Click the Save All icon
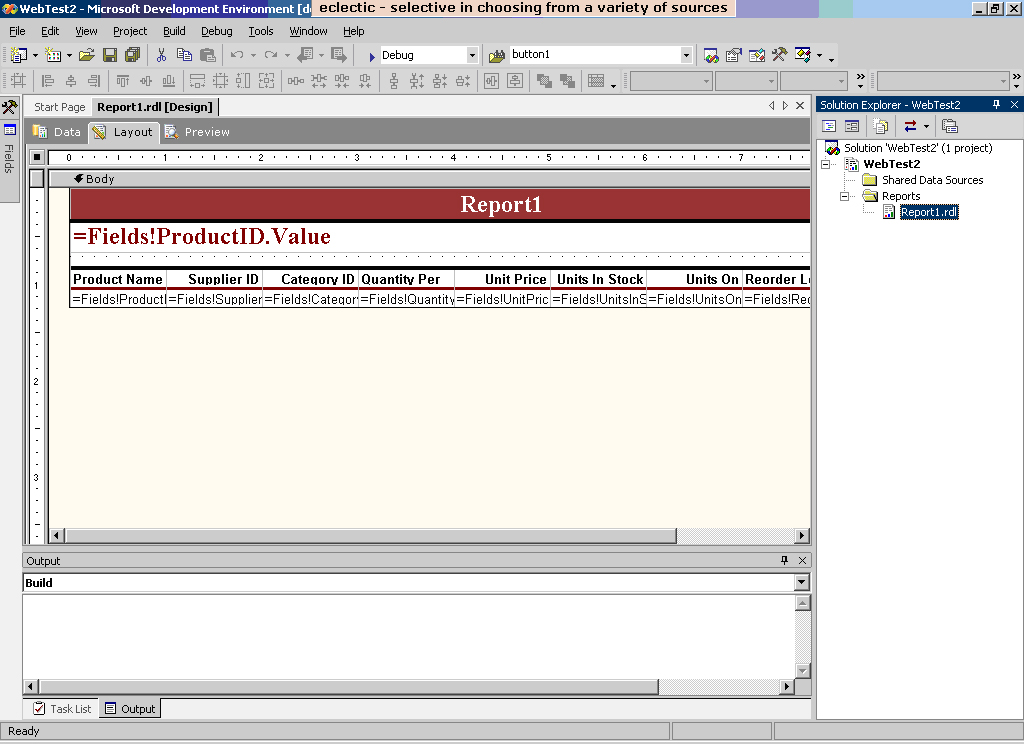 point(133,56)
